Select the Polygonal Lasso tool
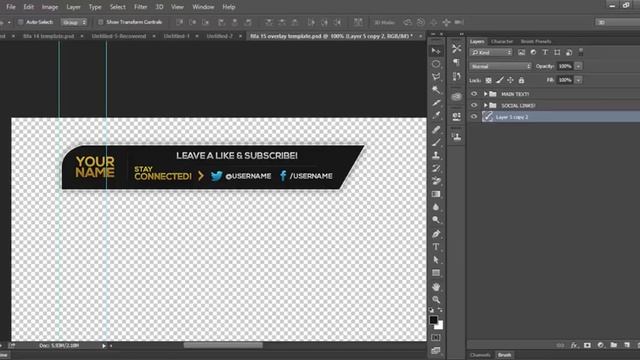 click(436, 77)
